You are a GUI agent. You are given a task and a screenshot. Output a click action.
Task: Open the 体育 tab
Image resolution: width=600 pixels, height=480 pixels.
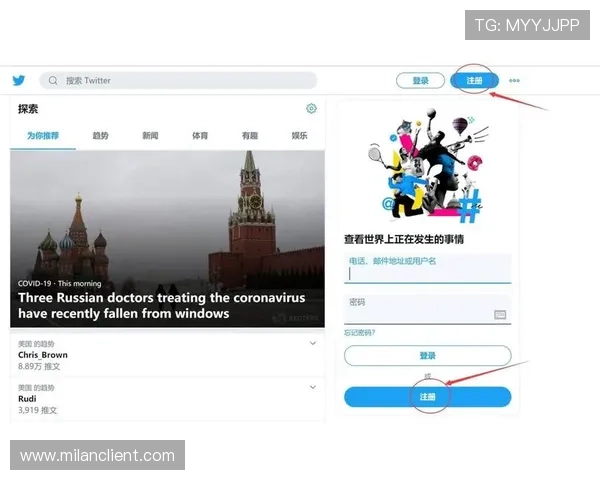tap(200, 136)
